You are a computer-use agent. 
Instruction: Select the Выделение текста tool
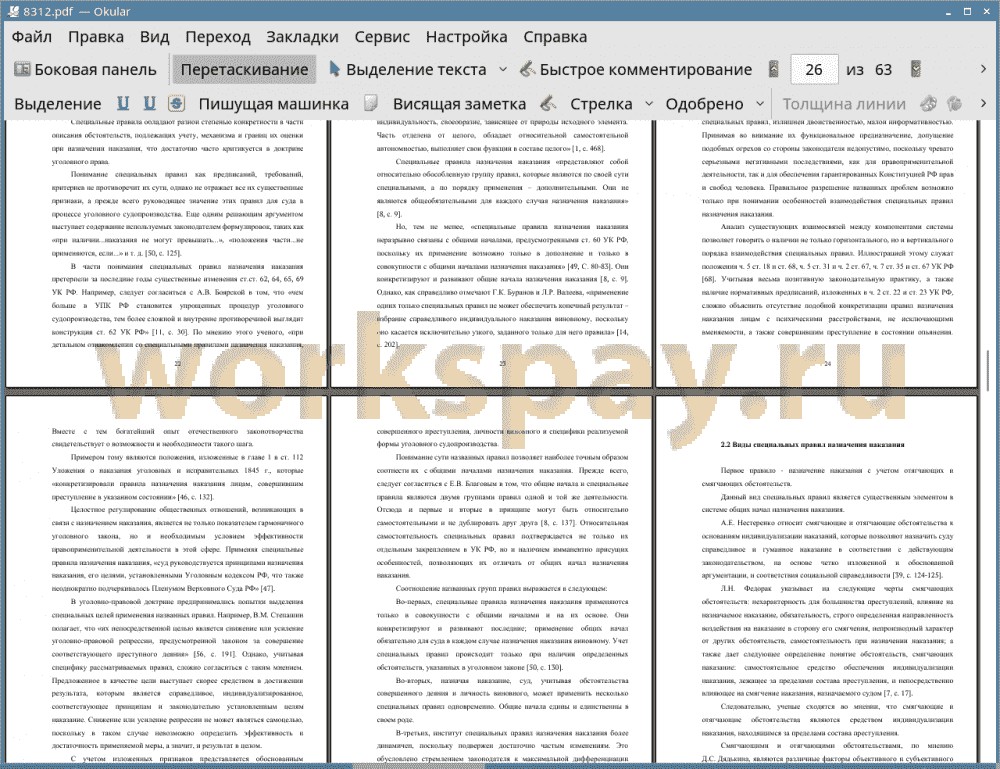[x=408, y=70]
